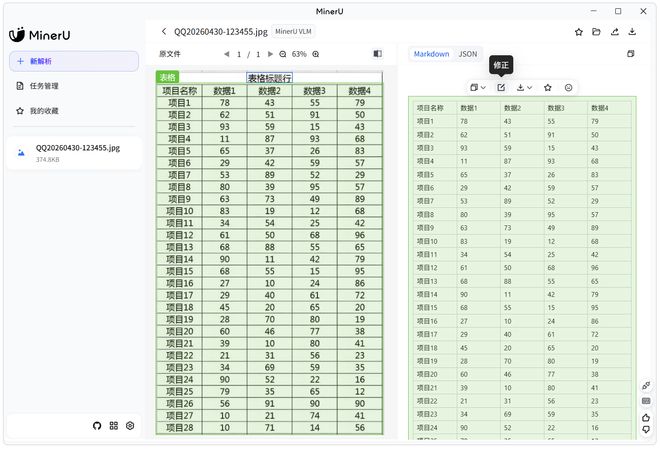Viewport: 660px width, 449px height.
Task: Click the 63% zoom level text
Action: 299,54
